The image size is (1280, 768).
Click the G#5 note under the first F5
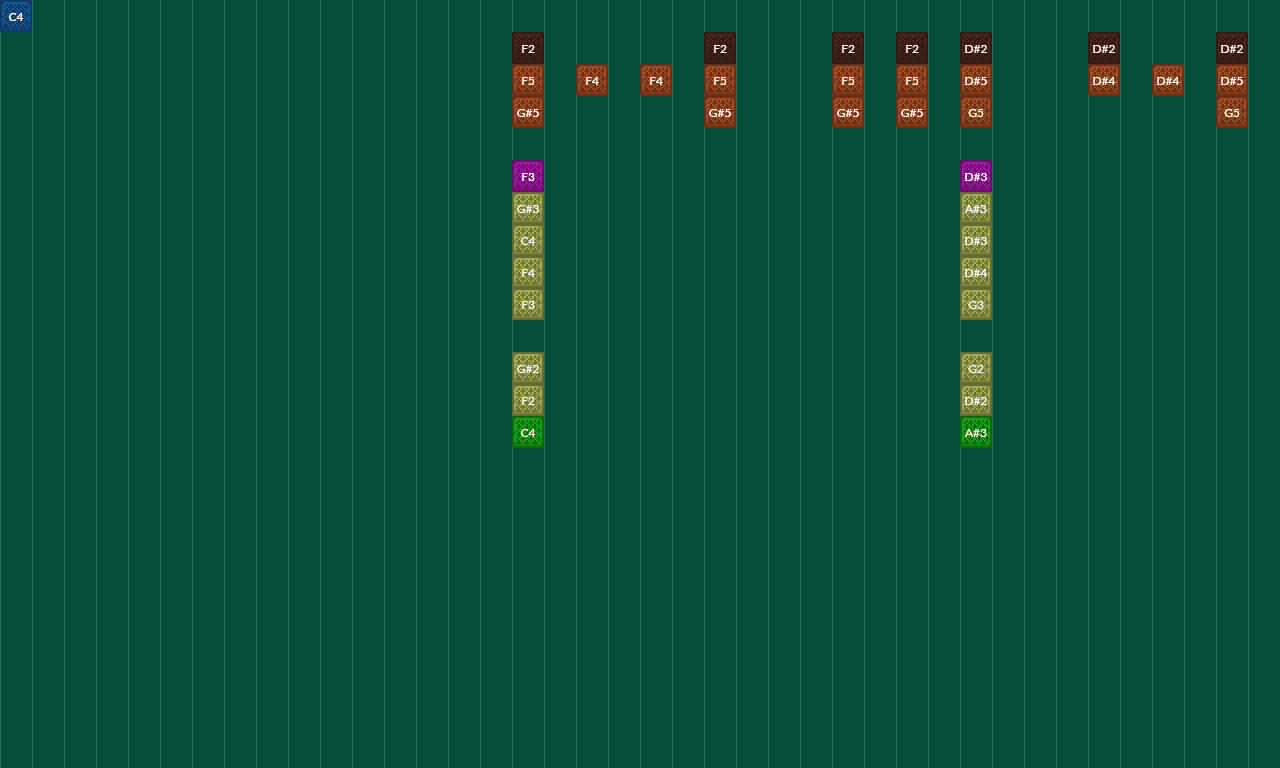528,113
